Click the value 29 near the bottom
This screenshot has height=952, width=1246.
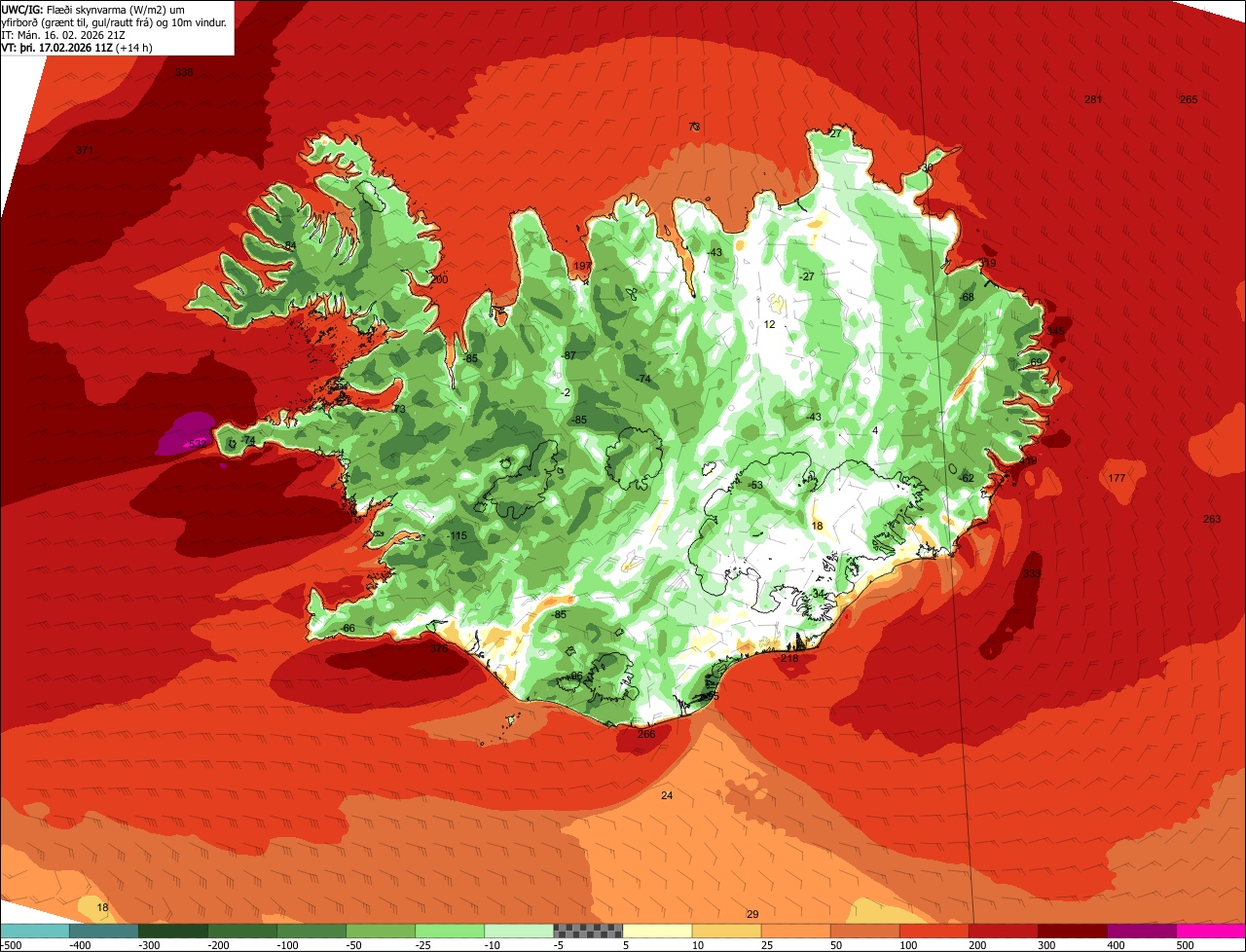(x=752, y=914)
